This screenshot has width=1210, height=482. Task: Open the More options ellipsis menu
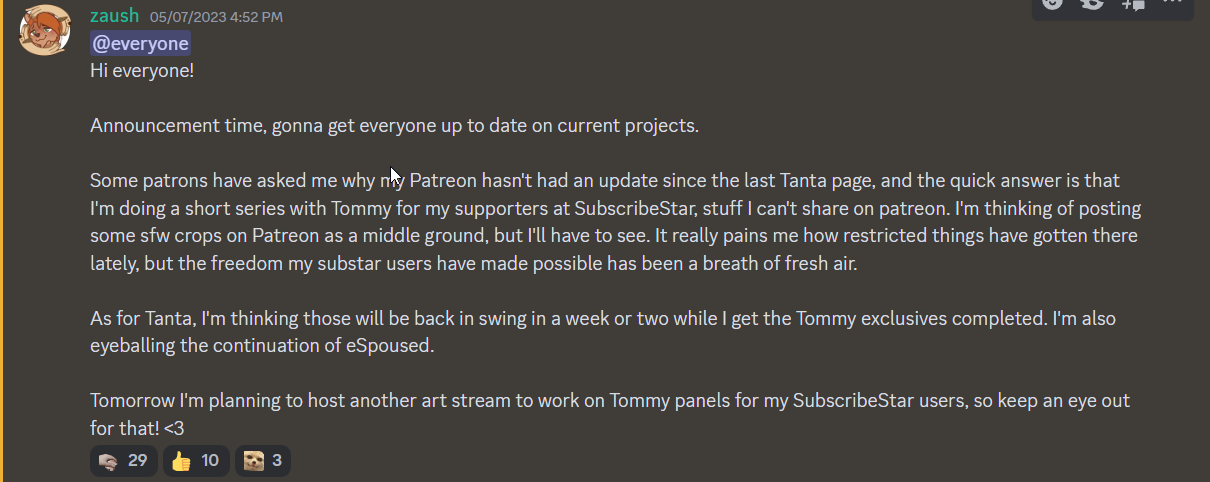click(1172, 4)
